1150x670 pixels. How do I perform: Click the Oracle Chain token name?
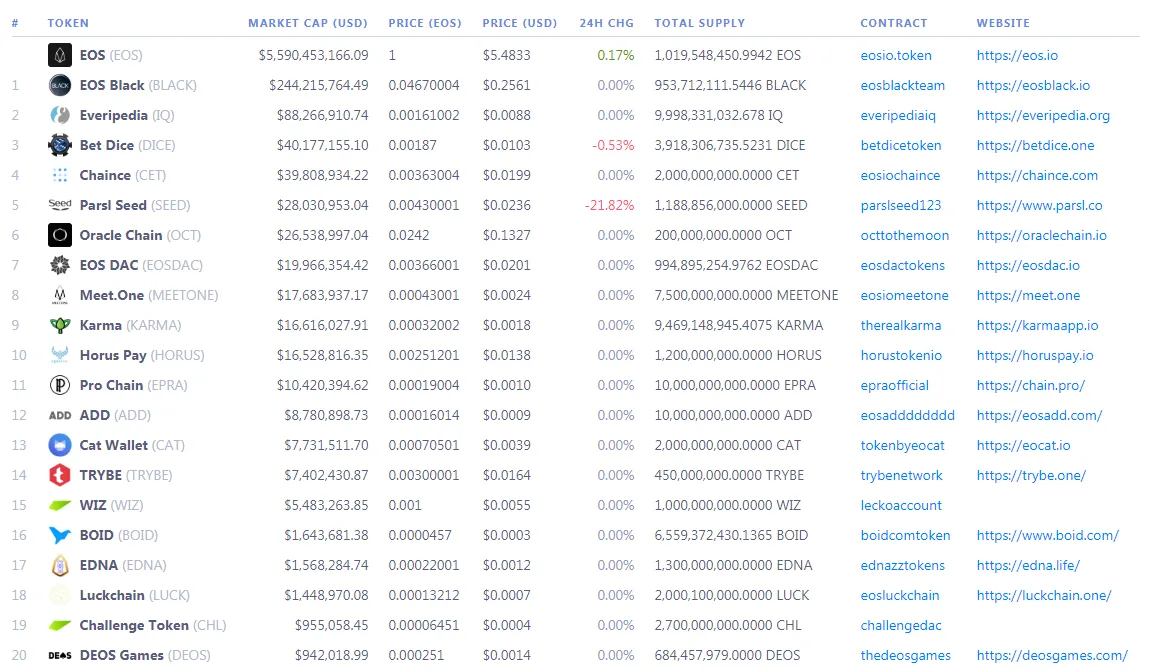pos(121,235)
